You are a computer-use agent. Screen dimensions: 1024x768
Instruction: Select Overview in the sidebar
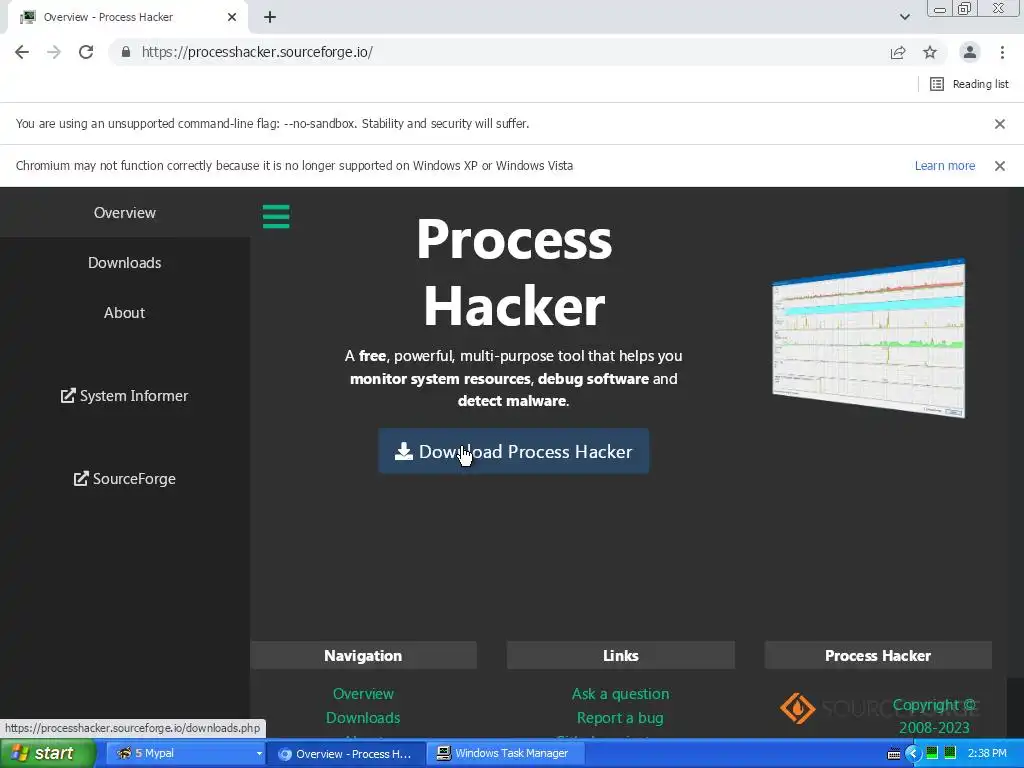125,213
